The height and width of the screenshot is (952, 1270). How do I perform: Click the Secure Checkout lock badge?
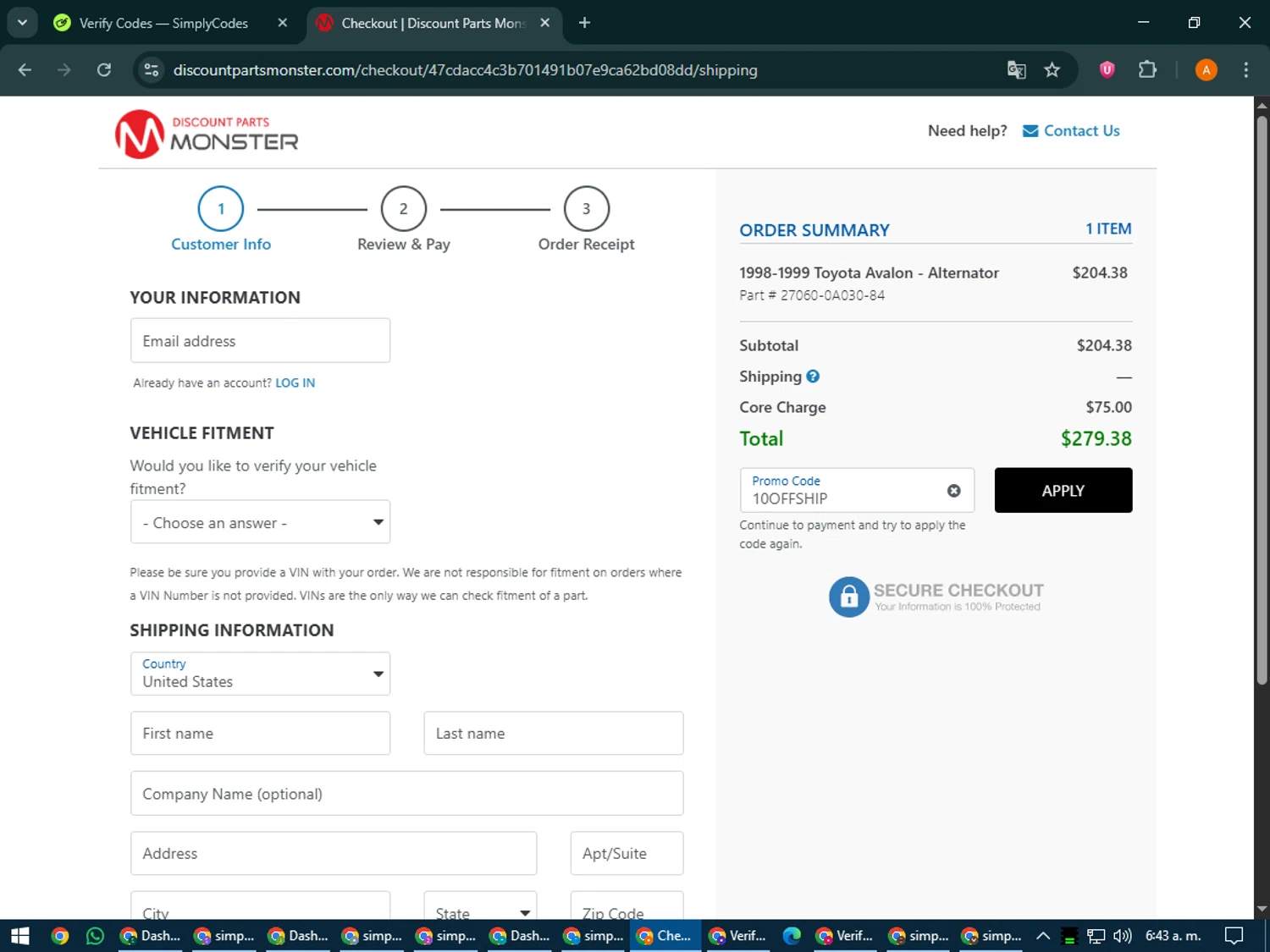(936, 597)
